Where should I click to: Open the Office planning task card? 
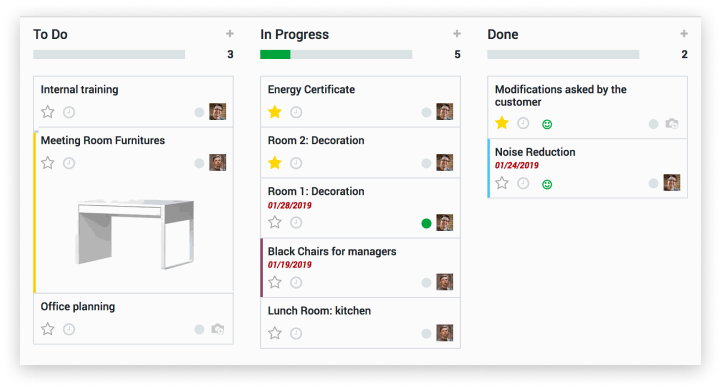(x=133, y=319)
